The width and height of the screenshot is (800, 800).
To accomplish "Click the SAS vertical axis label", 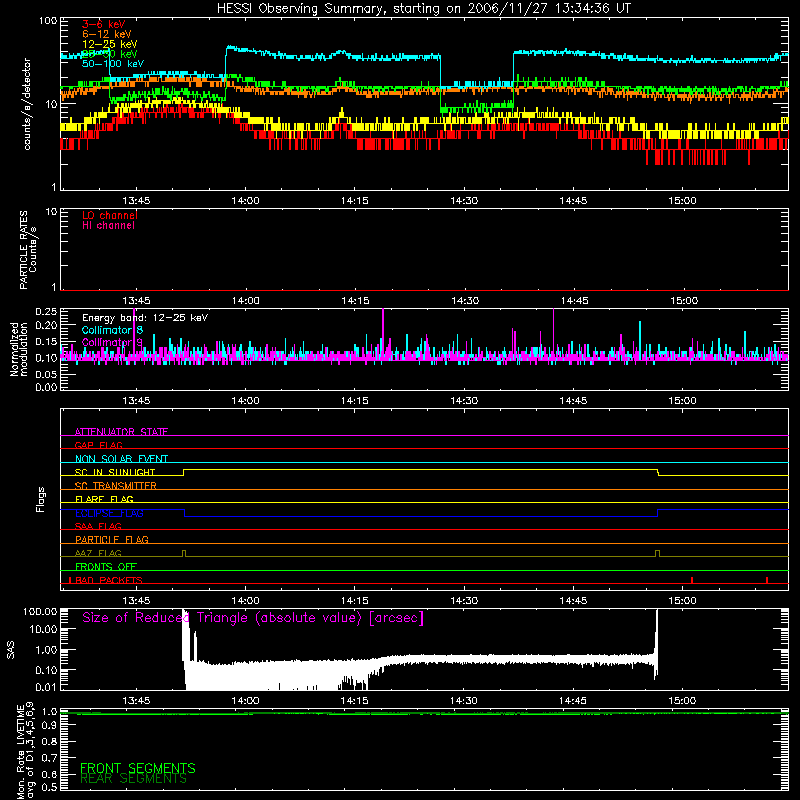I will click(11, 650).
